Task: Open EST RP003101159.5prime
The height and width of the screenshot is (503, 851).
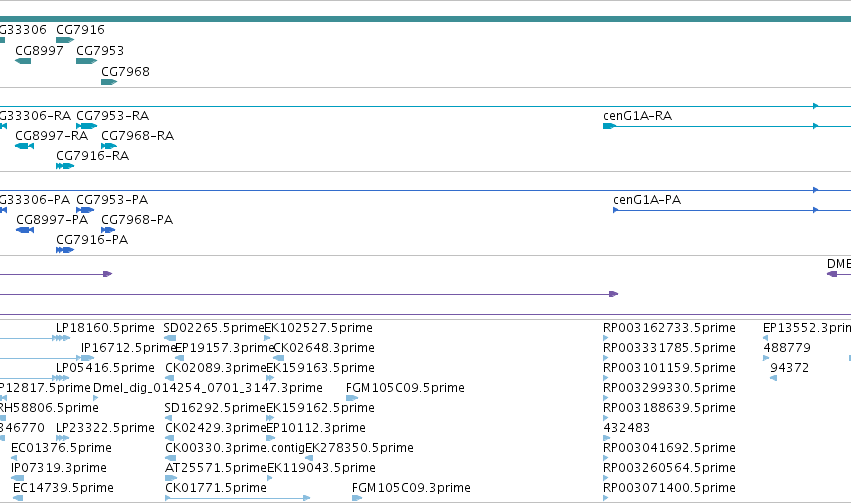Action: coord(669,368)
